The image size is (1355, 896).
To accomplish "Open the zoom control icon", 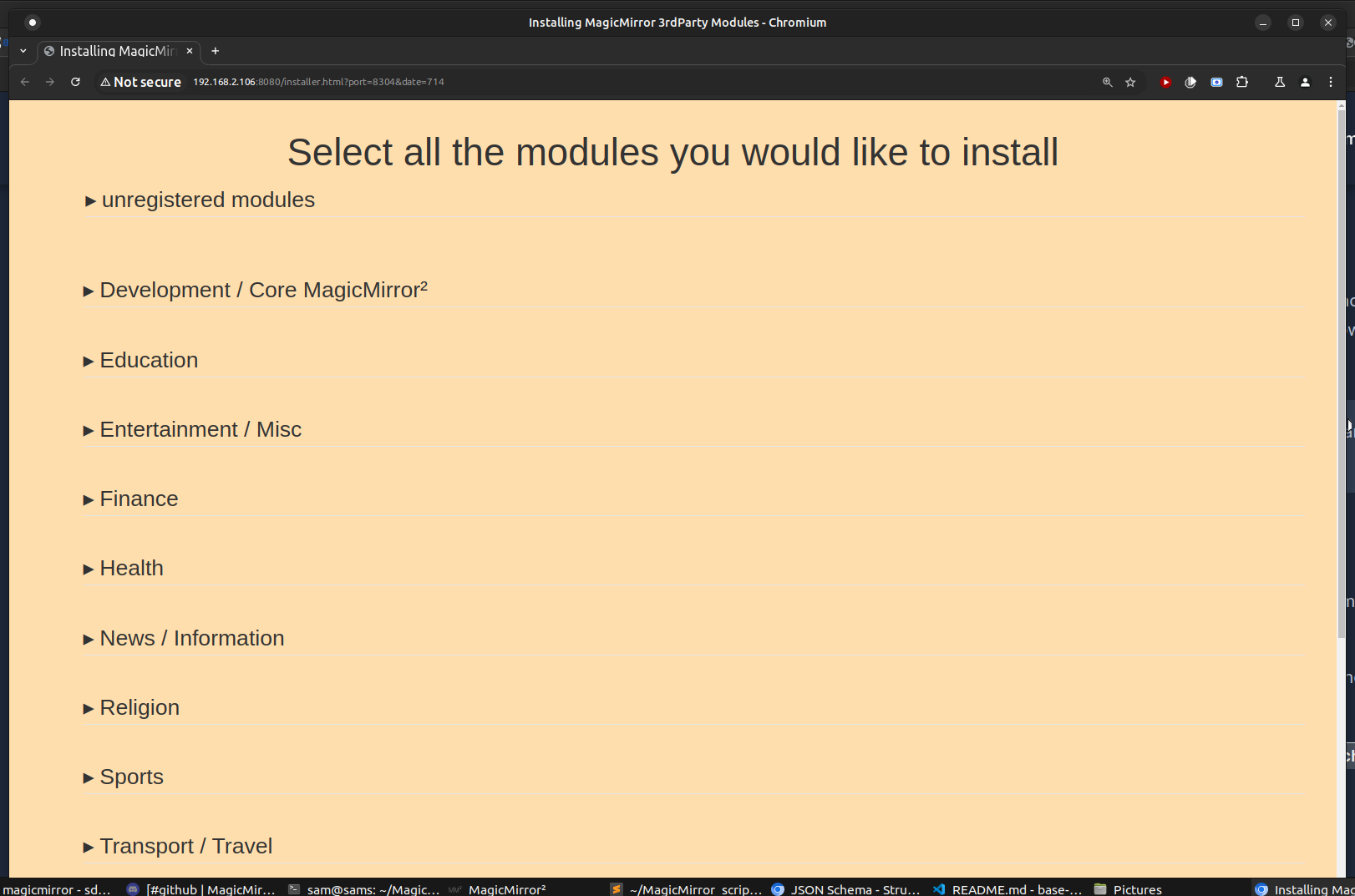I will tap(1107, 82).
